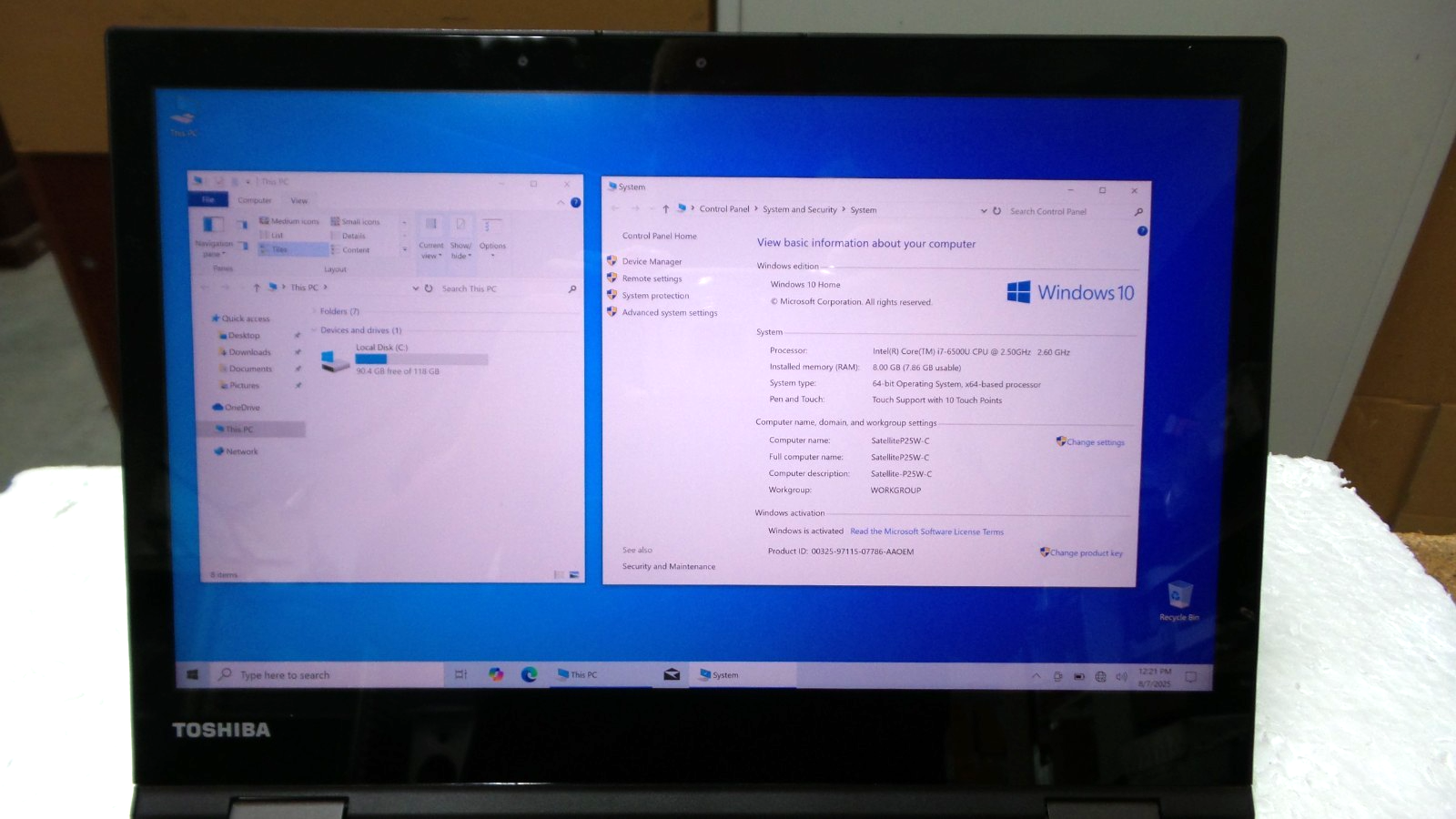Switch to the Computer ribbon tab
The width and height of the screenshot is (1456, 819).
pyautogui.click(x=255, y=200)
